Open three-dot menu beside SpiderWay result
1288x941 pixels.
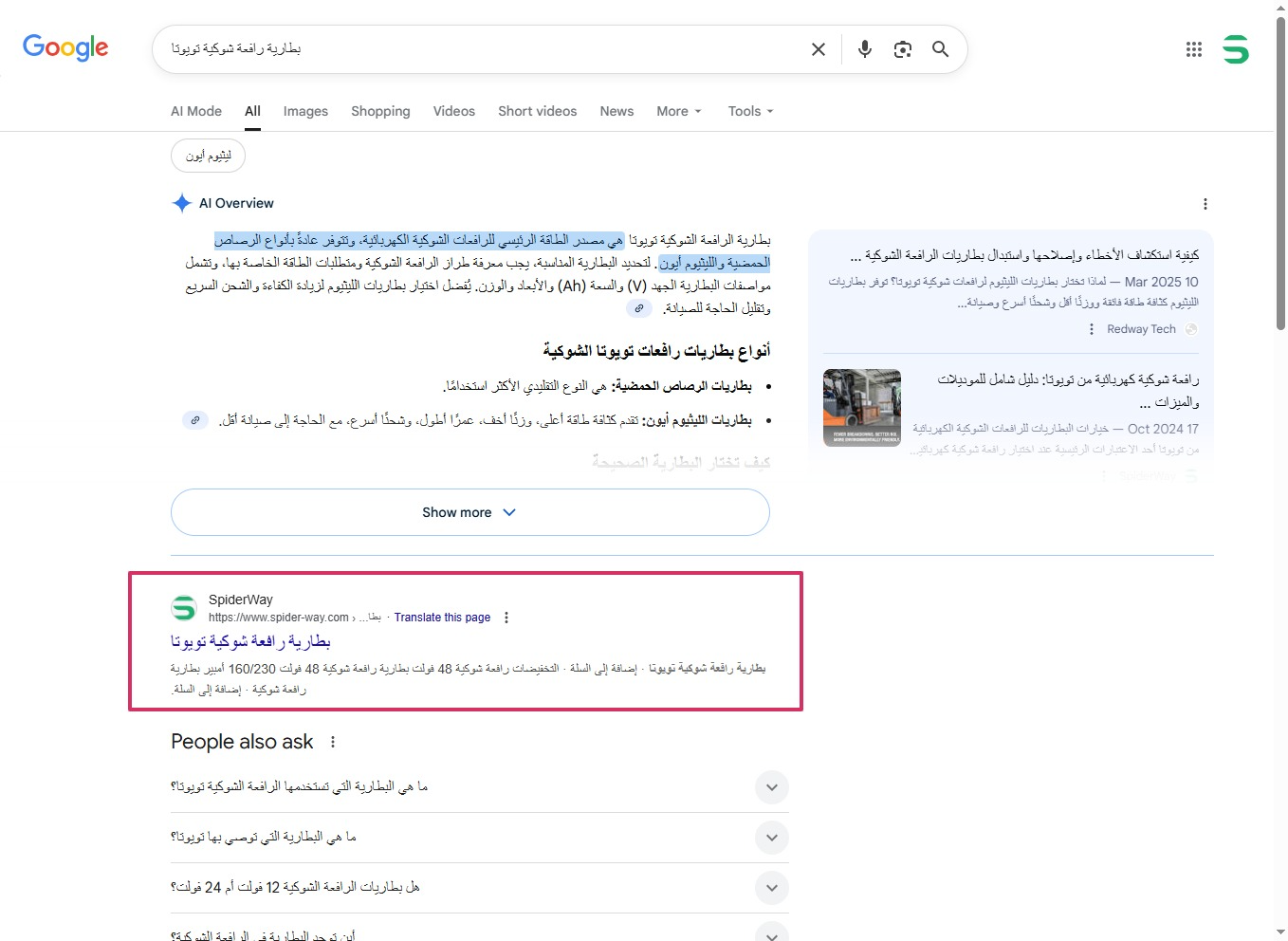(506, 618)
